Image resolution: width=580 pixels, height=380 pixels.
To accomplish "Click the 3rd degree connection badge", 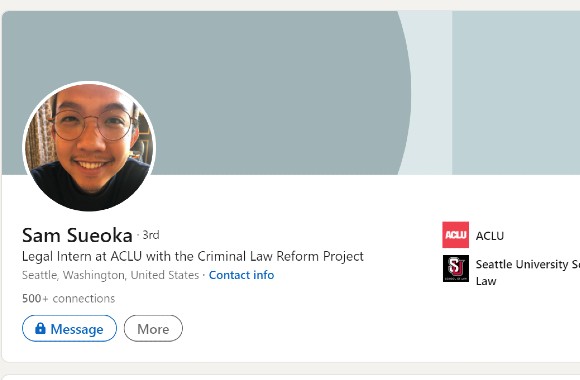I will 151,235.
